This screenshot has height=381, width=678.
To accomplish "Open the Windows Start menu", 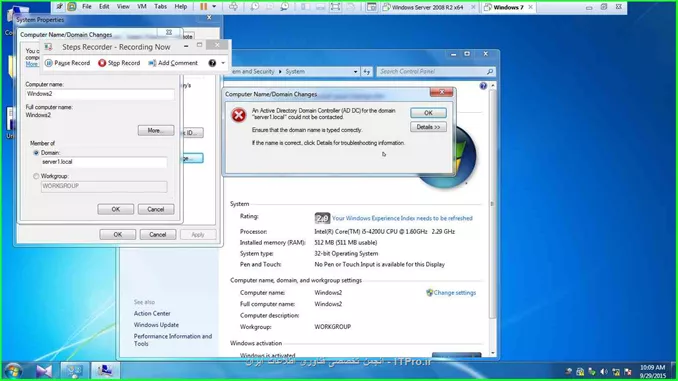I will tap(13, 371).
